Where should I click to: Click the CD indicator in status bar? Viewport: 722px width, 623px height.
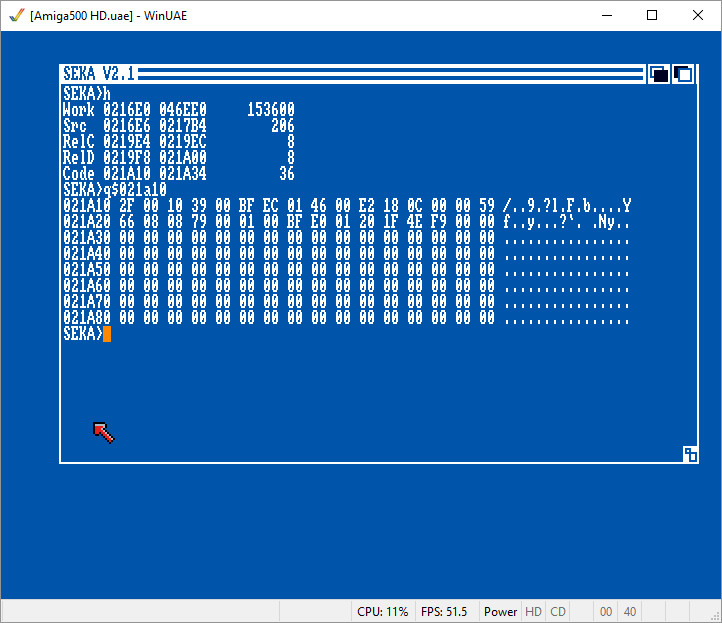pyautogui.click(x=558, y=611)
